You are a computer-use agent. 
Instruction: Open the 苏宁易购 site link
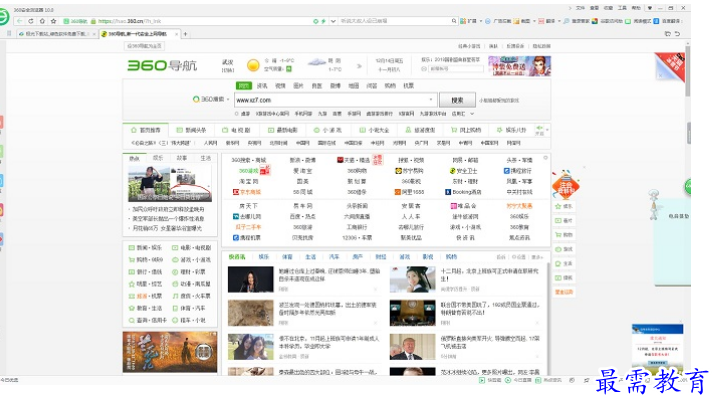coord(409,171)
